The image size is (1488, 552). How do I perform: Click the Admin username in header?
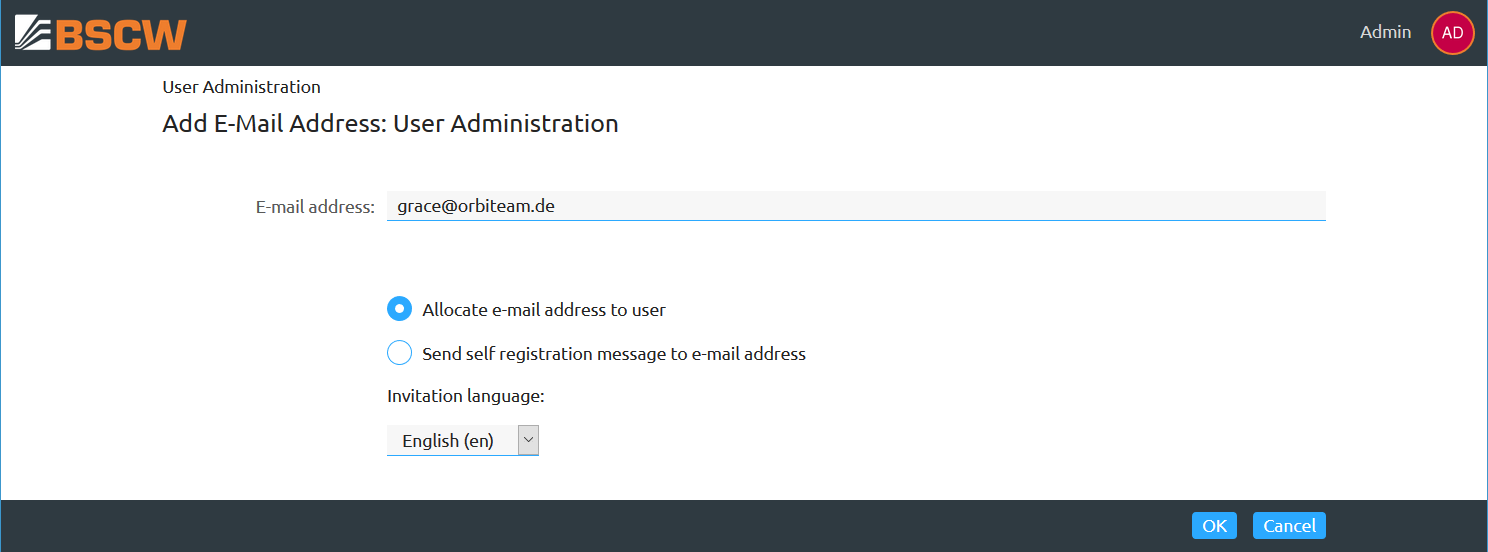pos(1385,33)
